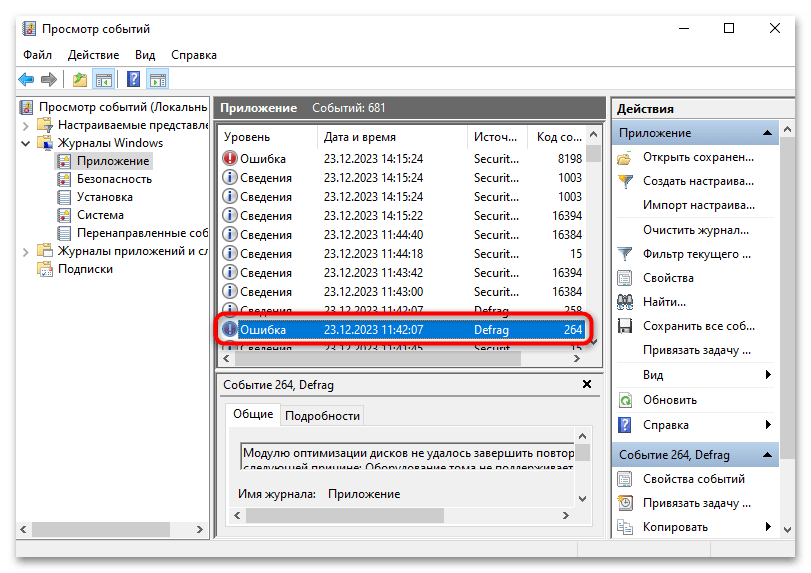Expand the Настраиваемые представления tree node

27,125
